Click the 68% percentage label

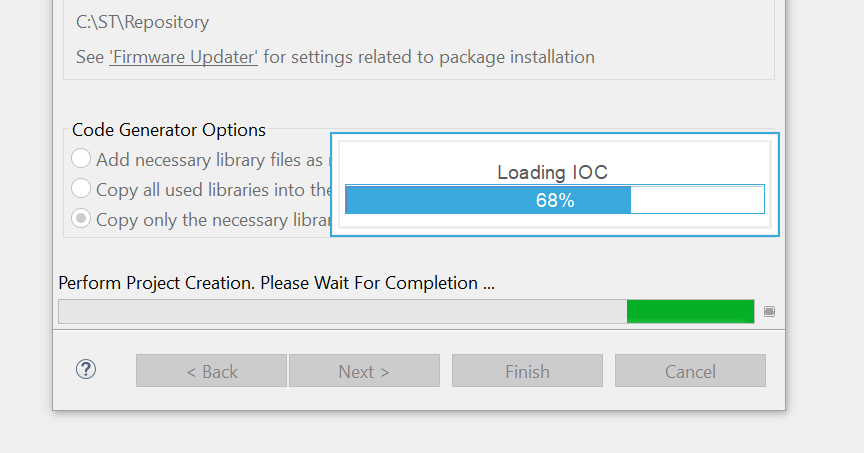555,200
